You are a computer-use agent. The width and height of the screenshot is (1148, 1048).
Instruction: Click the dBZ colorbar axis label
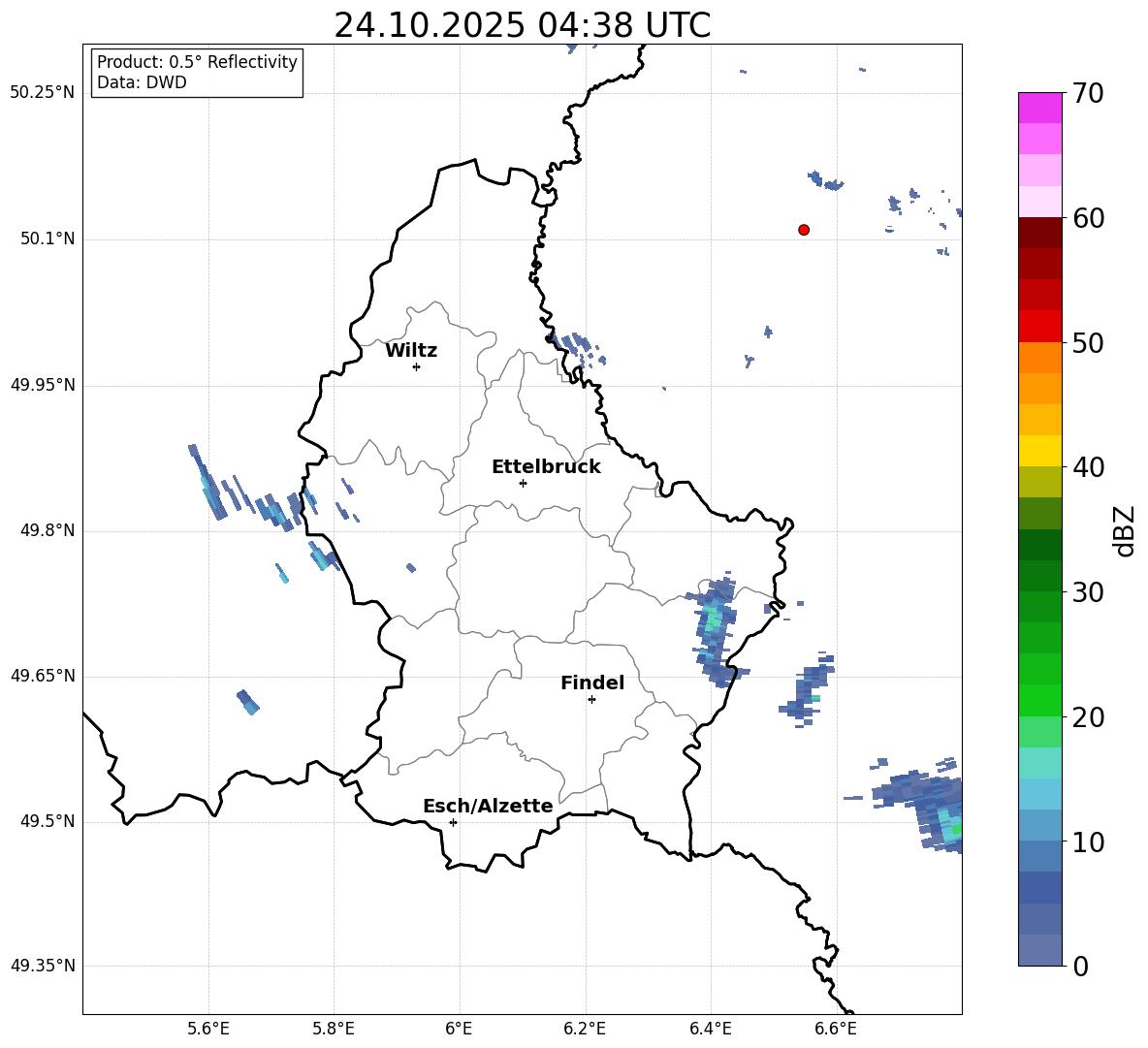1125,530
